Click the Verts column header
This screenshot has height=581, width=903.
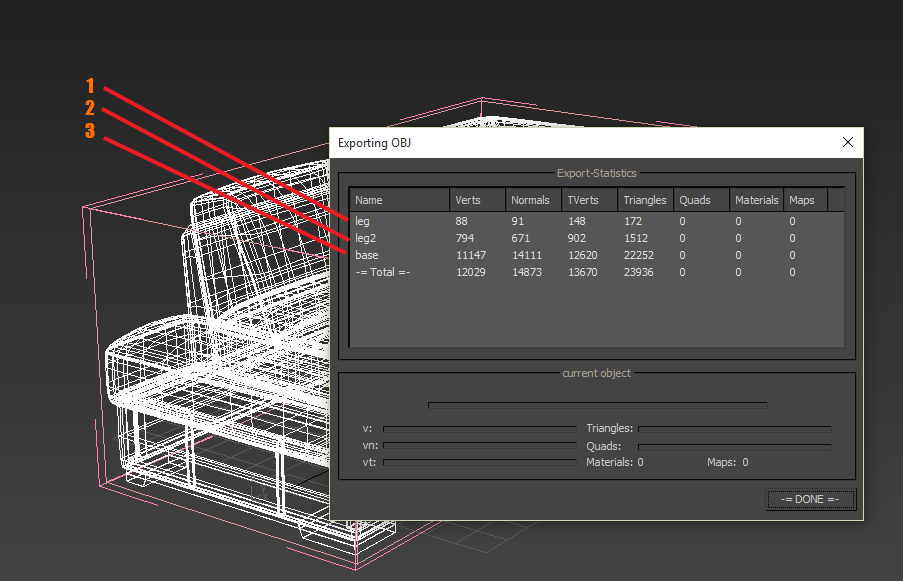[476, 199]
